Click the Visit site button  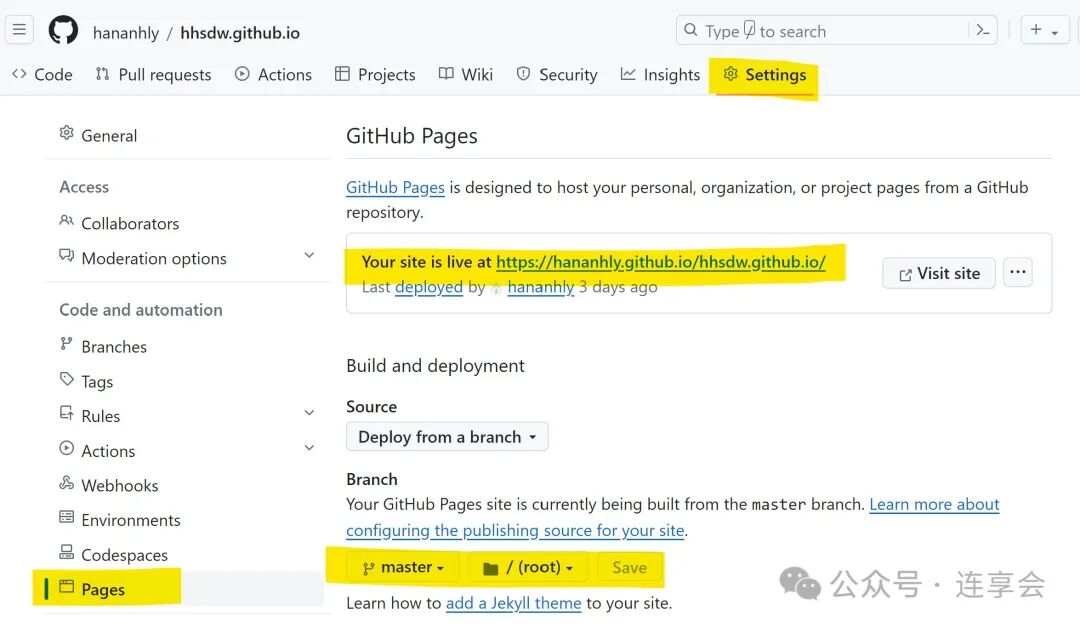click(939, 273)
